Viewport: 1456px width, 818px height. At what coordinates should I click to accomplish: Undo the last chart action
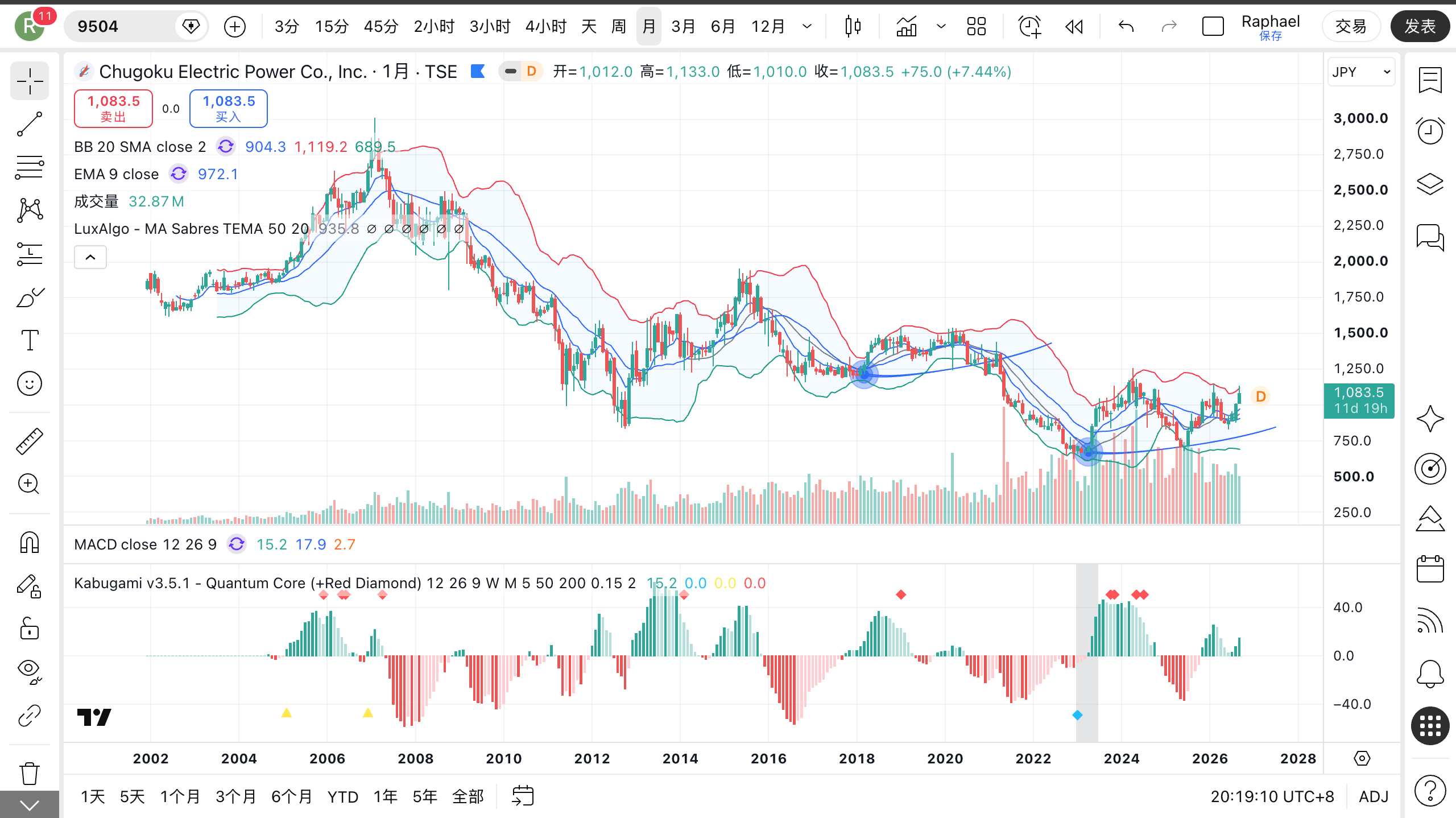pos(1126,27)
